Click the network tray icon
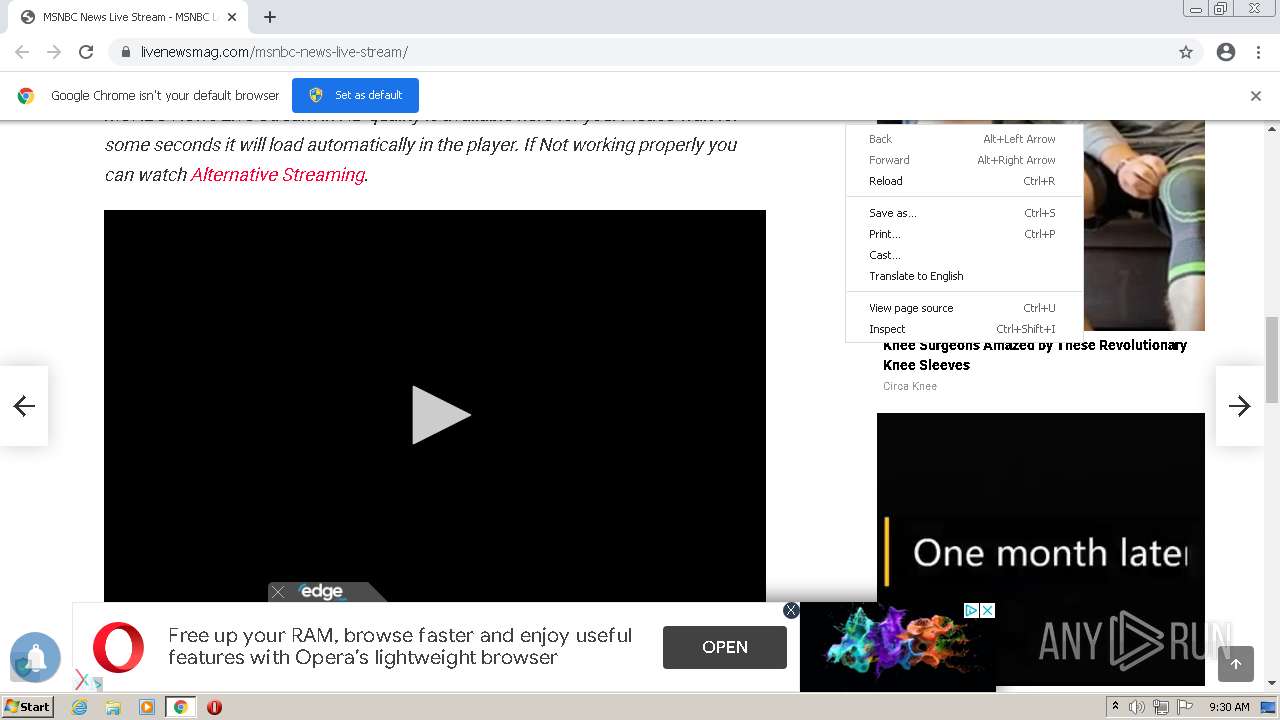Screen dimensions: 1280x720 (1161, 707)
